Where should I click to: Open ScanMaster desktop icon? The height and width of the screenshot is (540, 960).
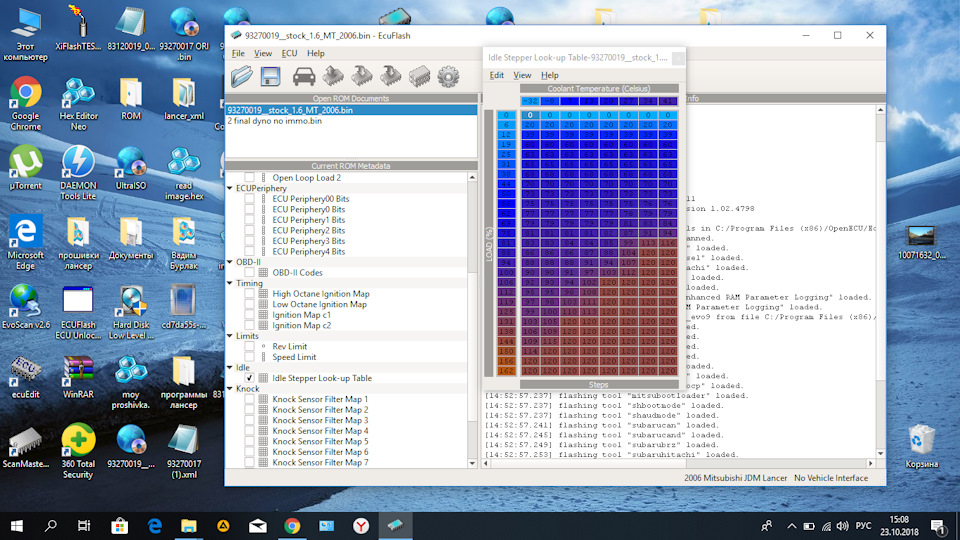pos(26,447)
